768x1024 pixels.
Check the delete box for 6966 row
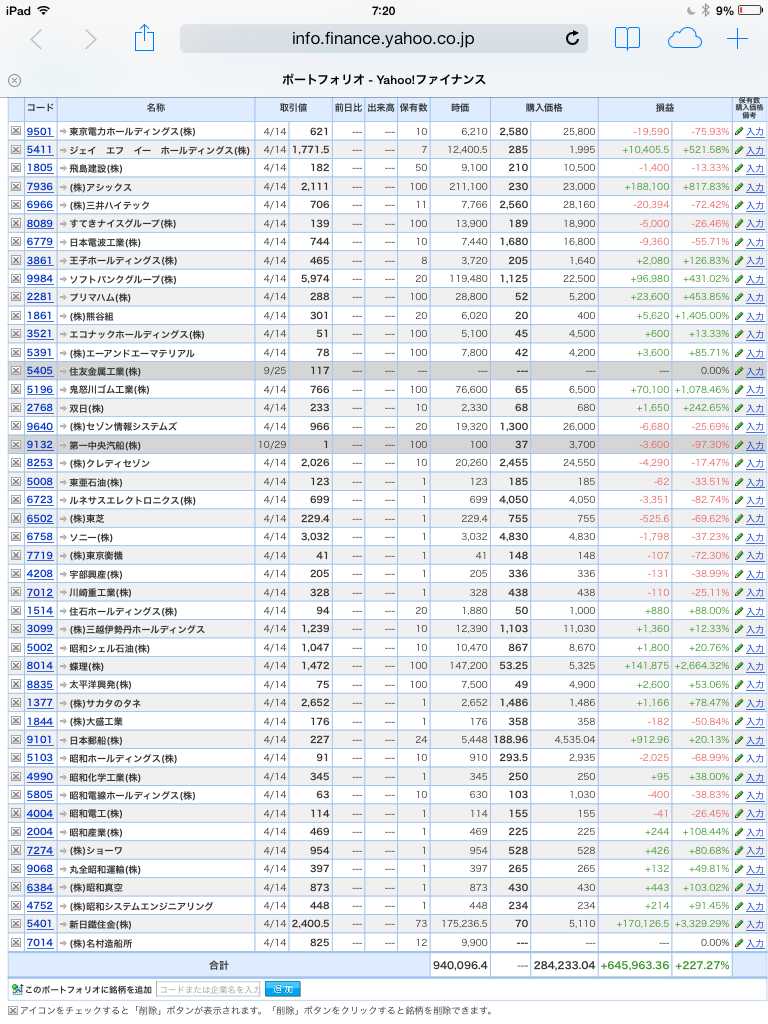16,205
